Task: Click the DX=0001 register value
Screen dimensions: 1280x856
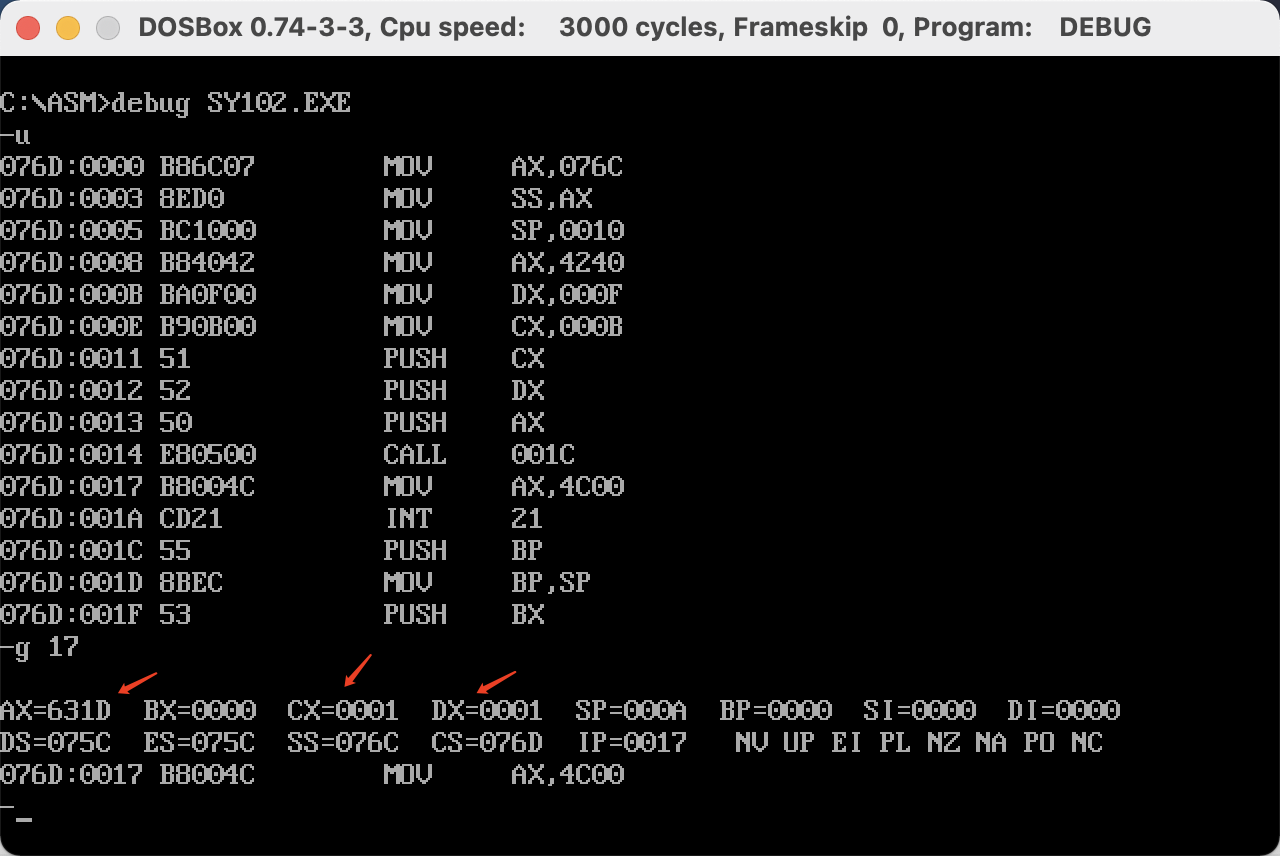Action: pos(487,711)
